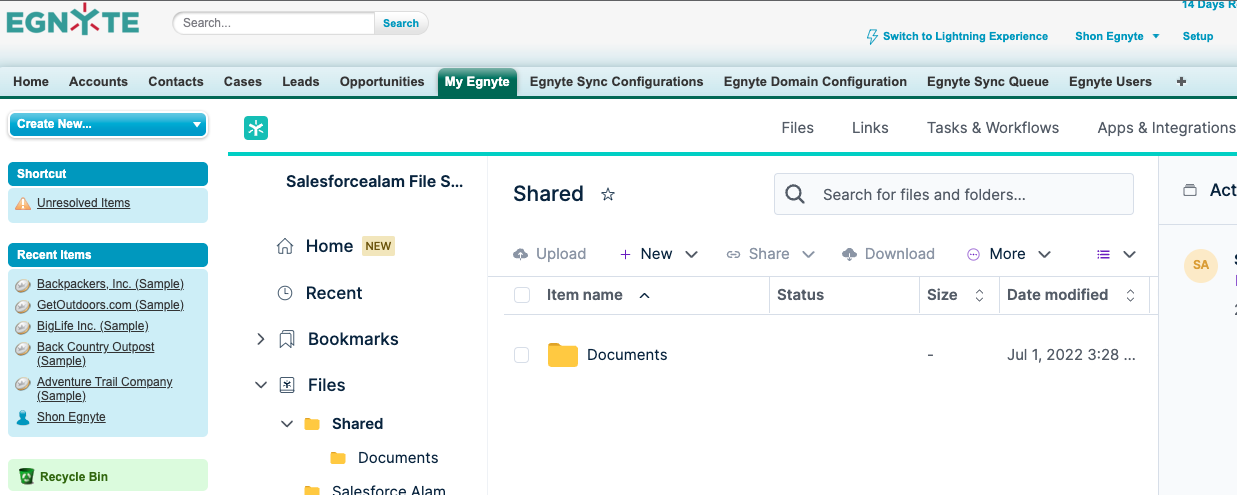1237x495 pixels.
Task: Open Back Country Outpost (Sample) link
Action: 96,354
